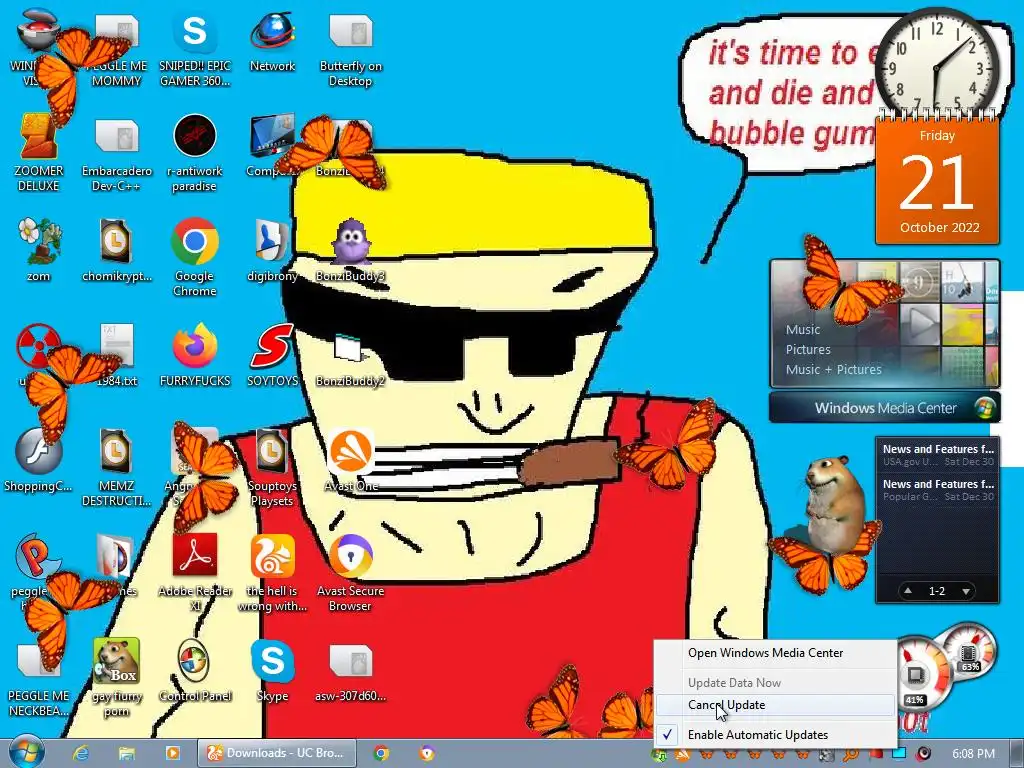The width and height of the screenshot is (1024, 768).
Task: Click the 6:08 PM taskbar clock
Action: (x=973, y=754)
